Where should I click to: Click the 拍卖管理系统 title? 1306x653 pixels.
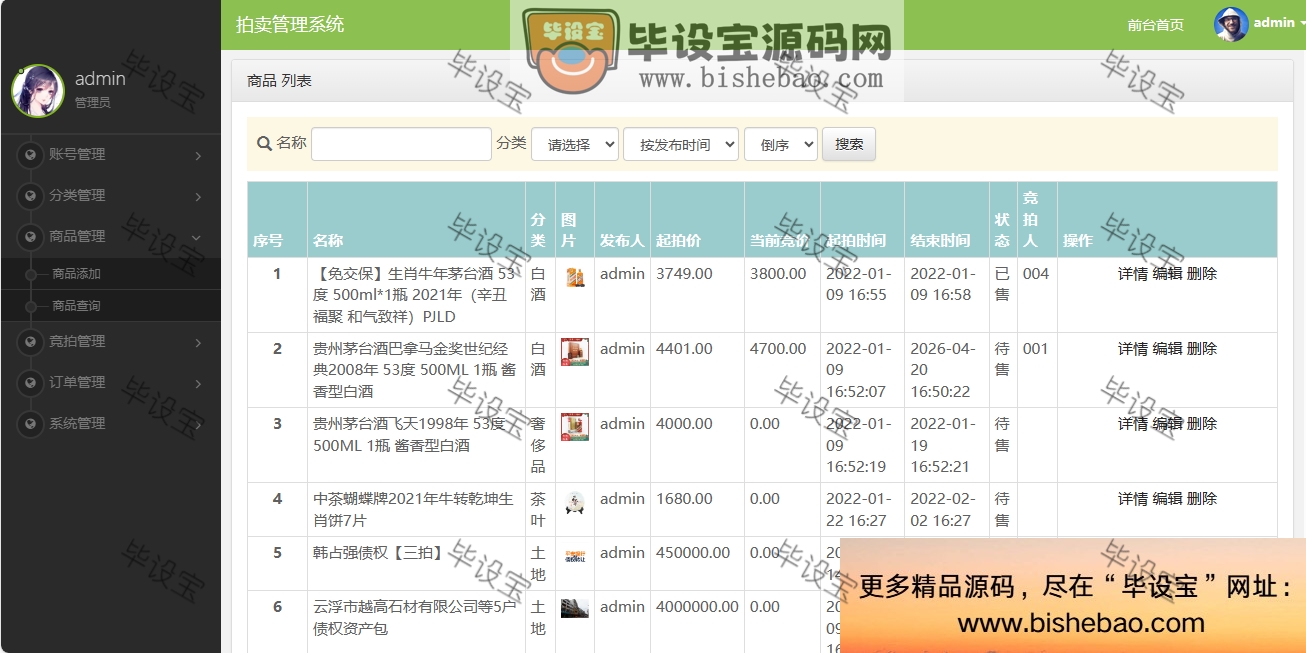tap(290, 24)
